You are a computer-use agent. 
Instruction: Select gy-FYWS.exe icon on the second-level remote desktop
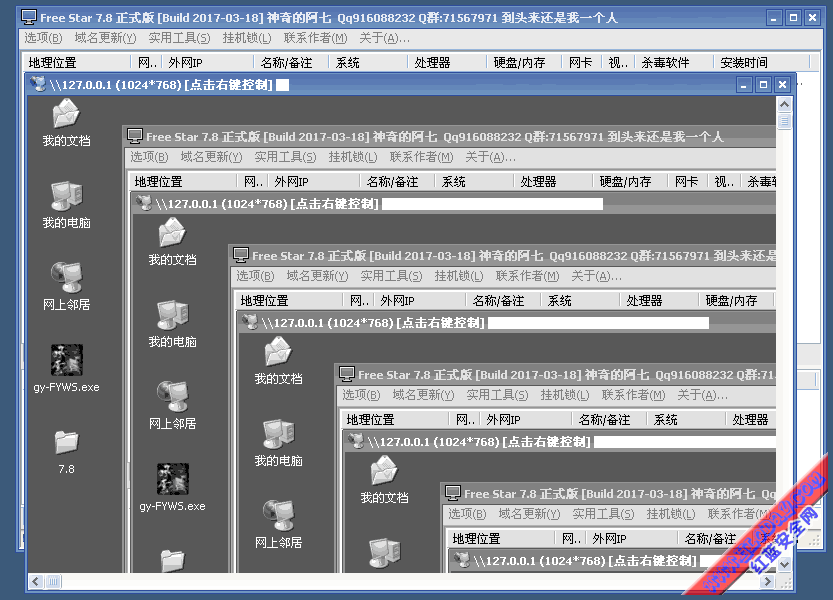click(x=173, y=488)
